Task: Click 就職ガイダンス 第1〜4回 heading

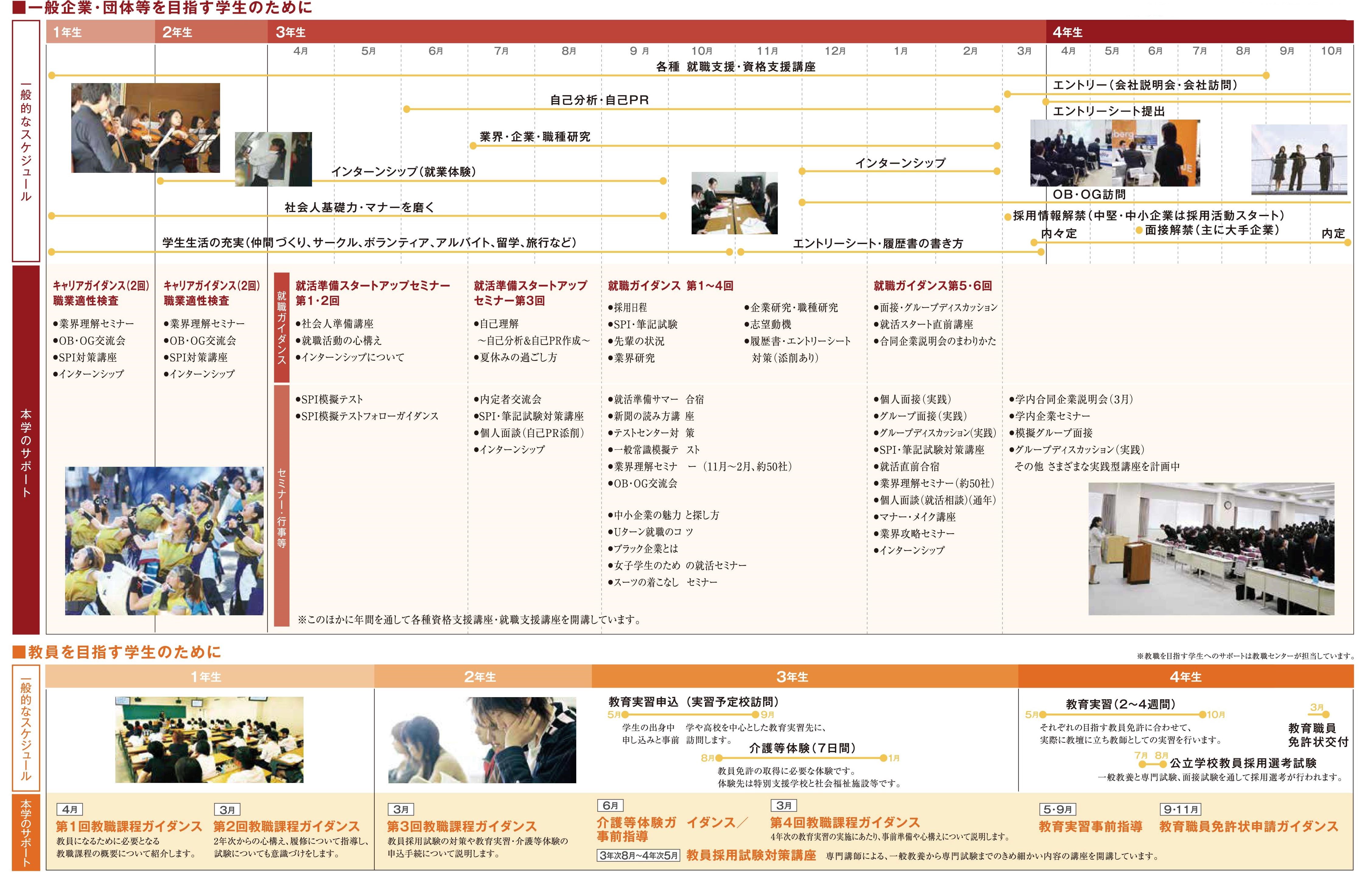Action: (670, 286)
